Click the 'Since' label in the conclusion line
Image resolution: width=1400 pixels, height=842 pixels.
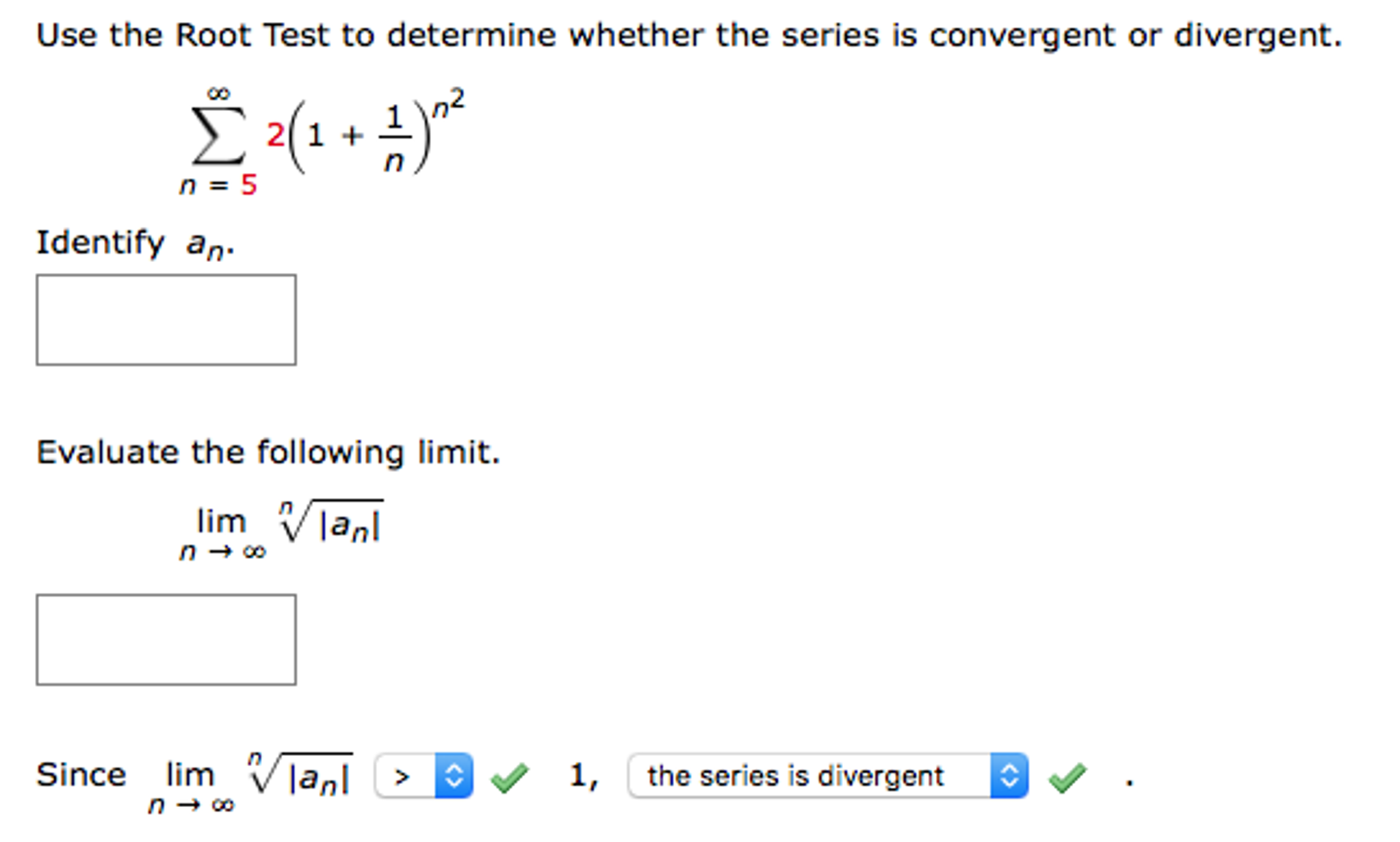[x=81, y=774]
